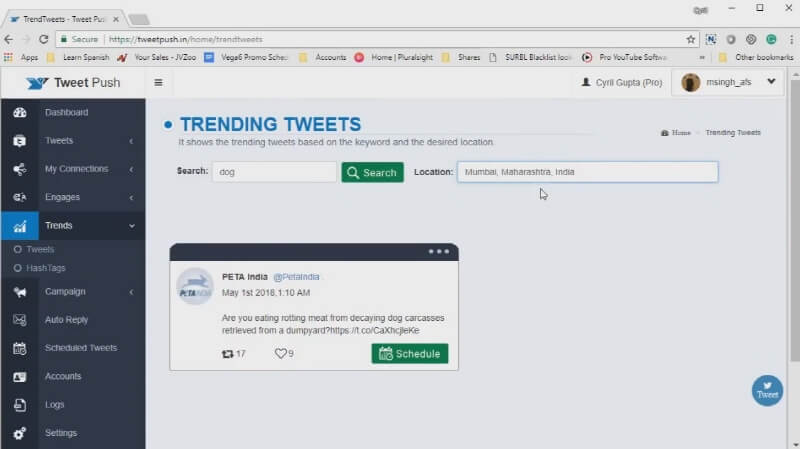Click the Search keyword field with dog

coord(274,172)
